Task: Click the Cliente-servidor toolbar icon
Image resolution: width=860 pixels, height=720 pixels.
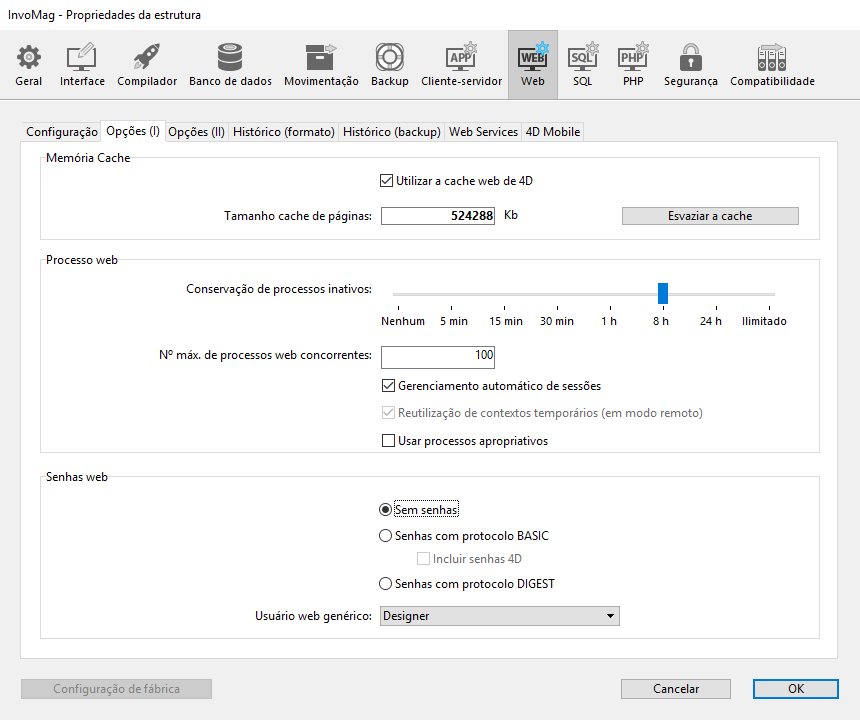Action: (461, 65)
